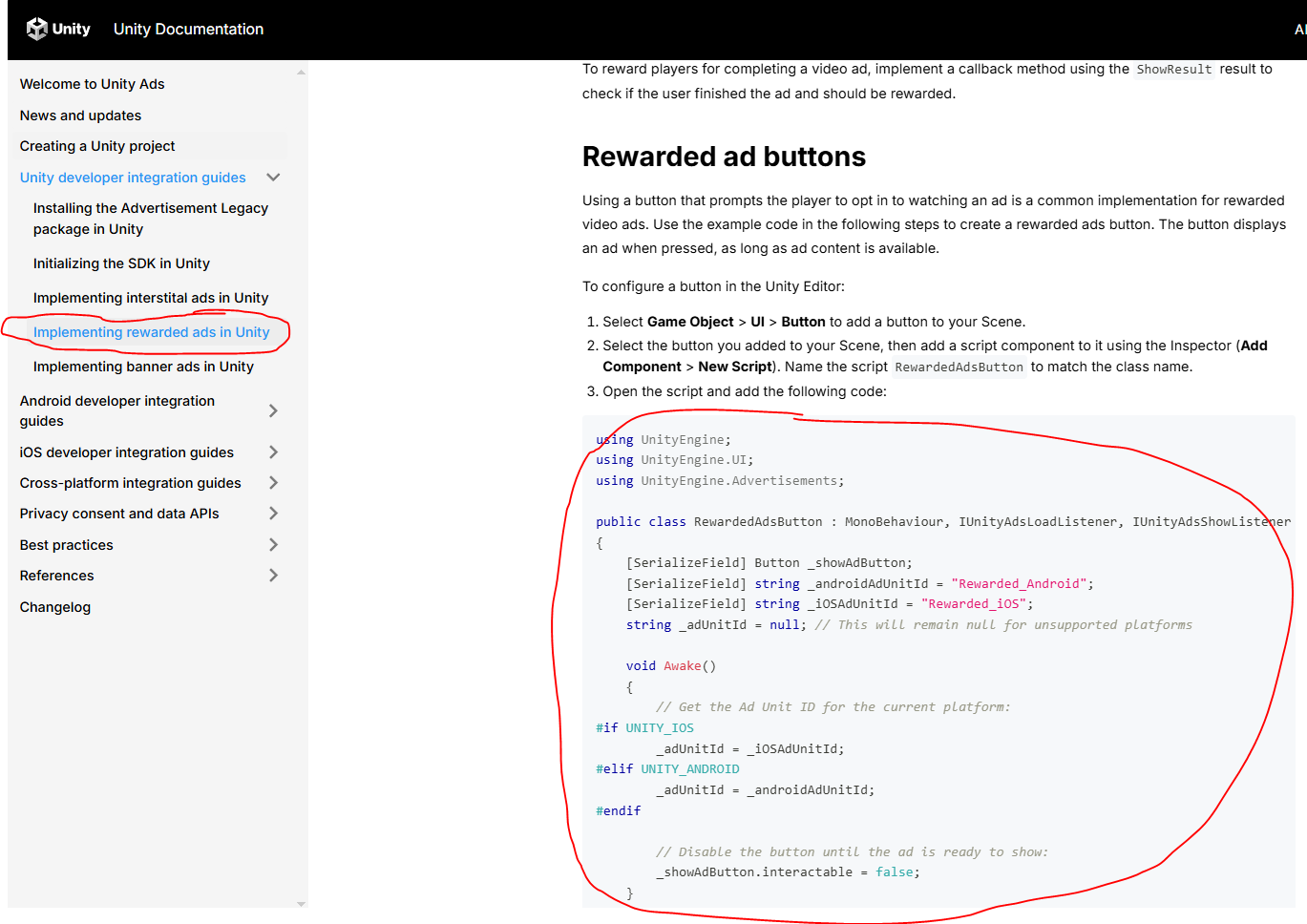The height and width of the screenshot is (924, 1307).
Task: Expand the Best practices chevron
Action: pos(273,545)
